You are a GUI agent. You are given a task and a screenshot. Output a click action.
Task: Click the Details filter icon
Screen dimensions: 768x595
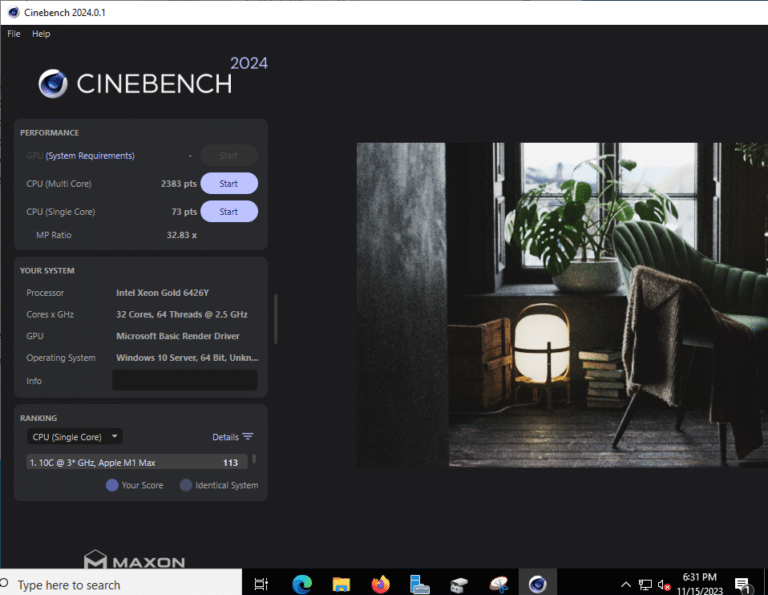[x=248, y=437]
